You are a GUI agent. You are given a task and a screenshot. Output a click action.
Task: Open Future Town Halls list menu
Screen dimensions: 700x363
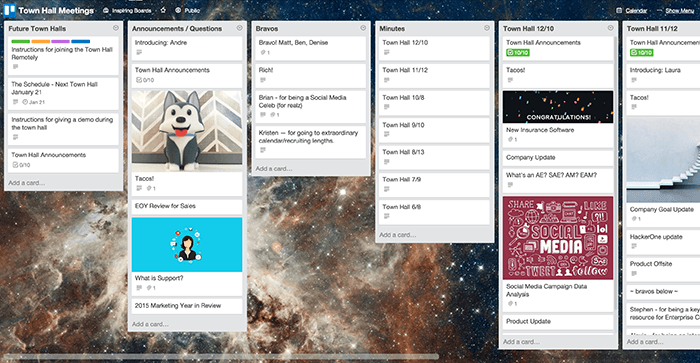(116, 28)
